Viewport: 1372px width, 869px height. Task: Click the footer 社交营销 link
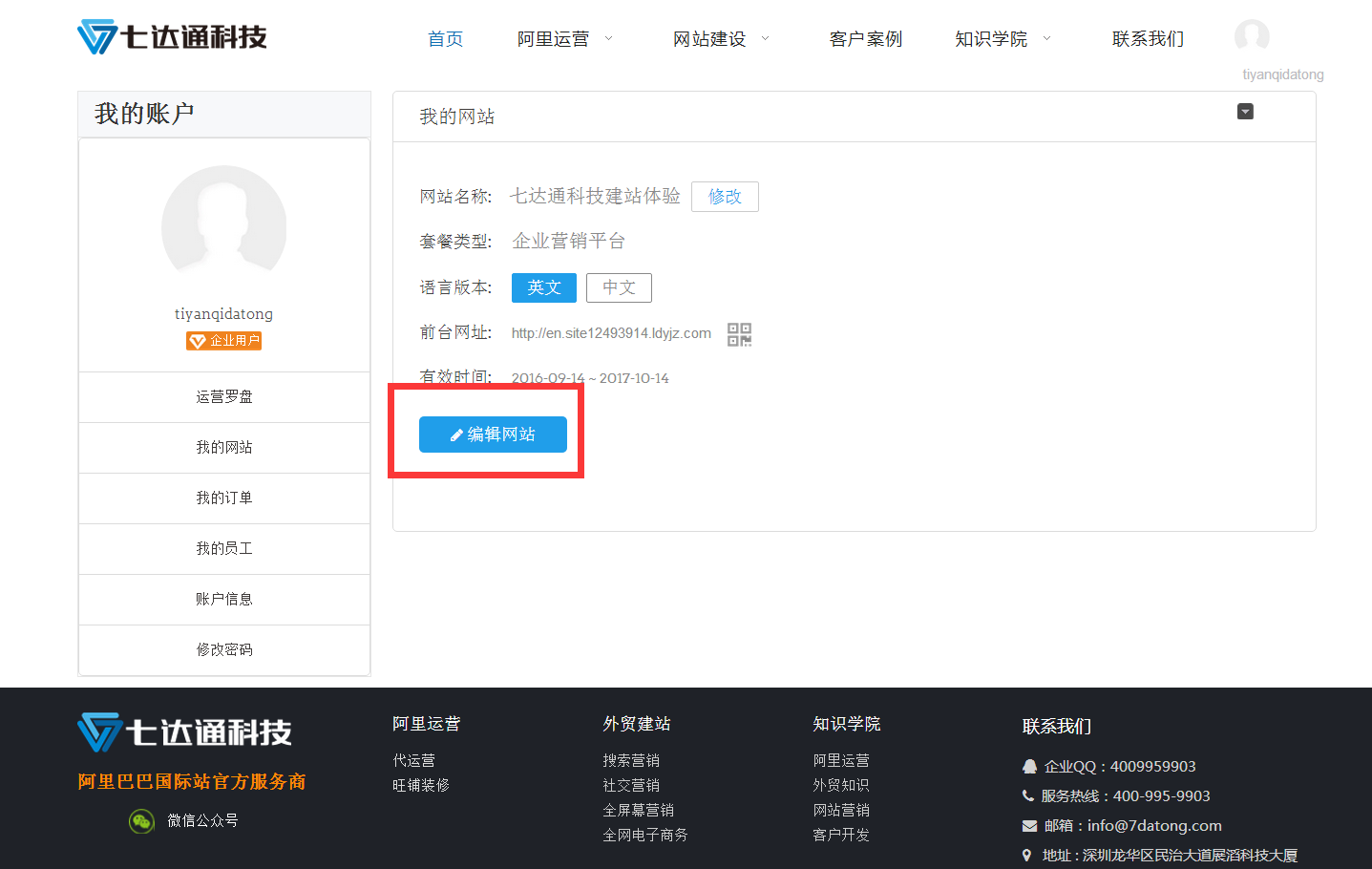(631, 786)
